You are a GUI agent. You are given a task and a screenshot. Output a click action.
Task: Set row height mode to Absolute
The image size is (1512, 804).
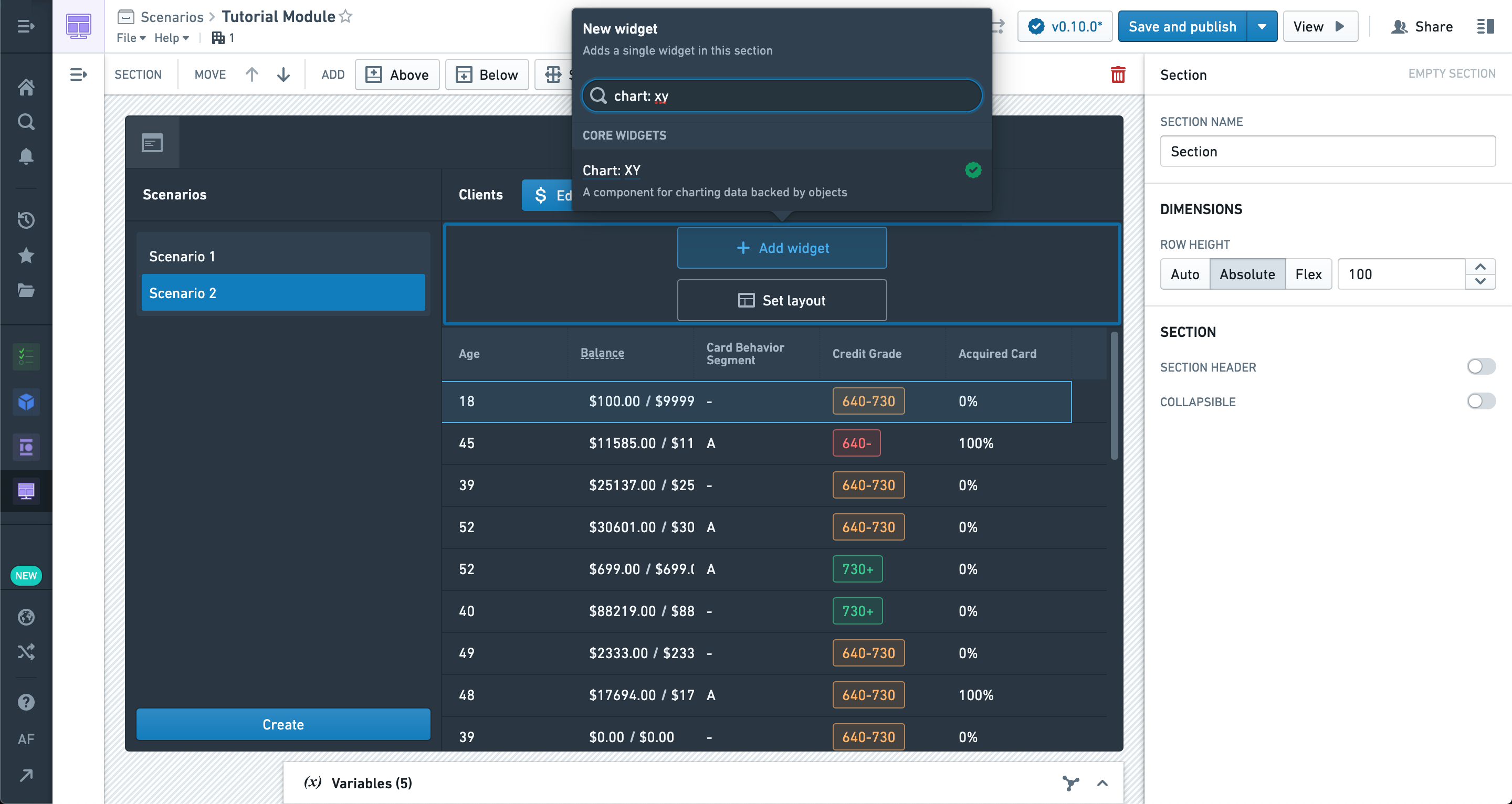click(x=1247, y=274)
